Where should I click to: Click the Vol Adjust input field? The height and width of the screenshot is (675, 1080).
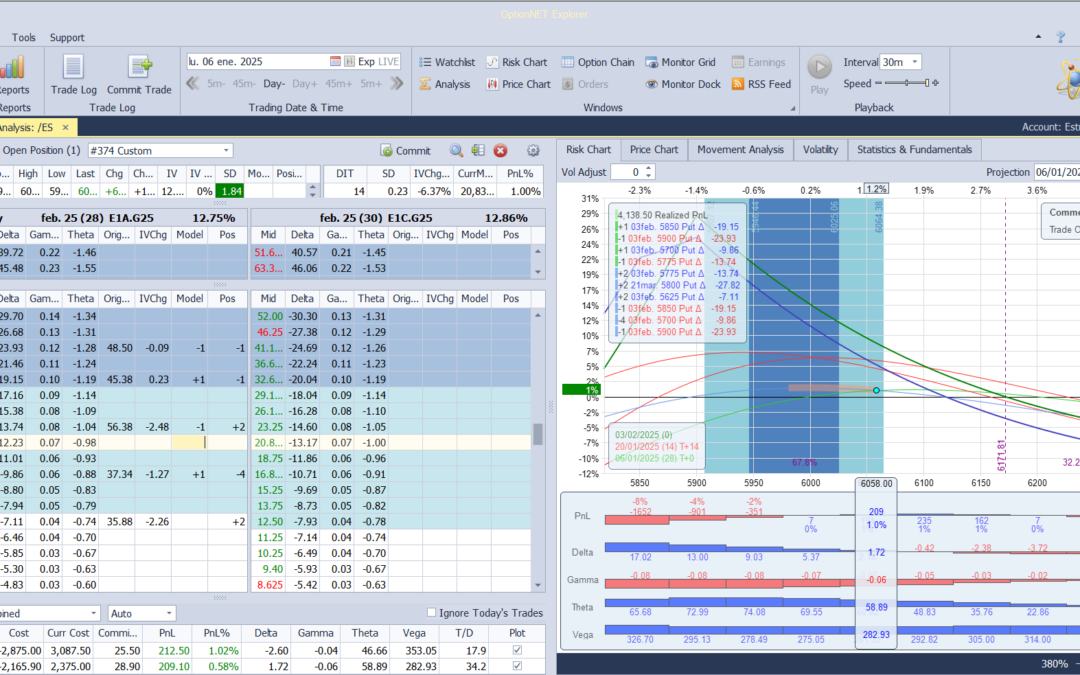(627, 172)
